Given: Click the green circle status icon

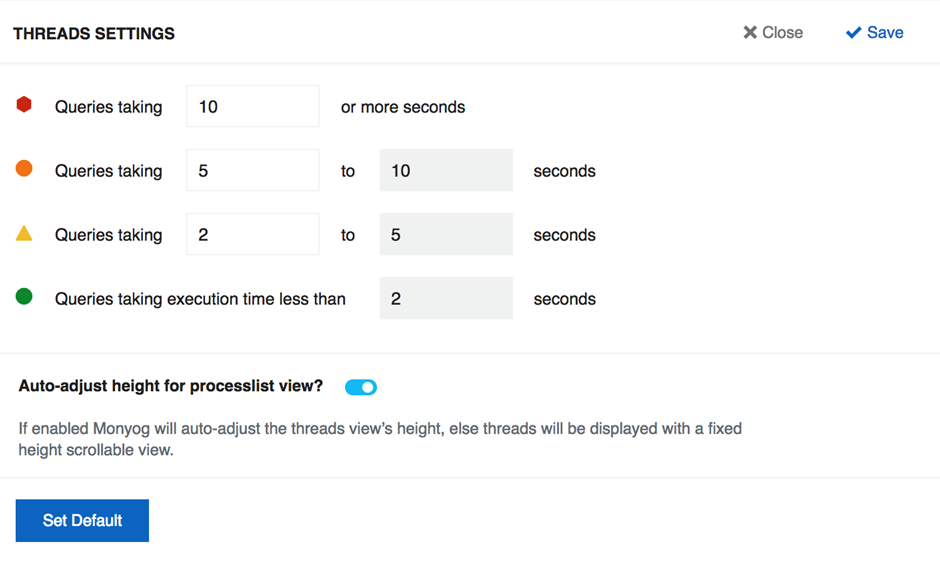Looking at the screenshot, I should (x=24, y=297).
